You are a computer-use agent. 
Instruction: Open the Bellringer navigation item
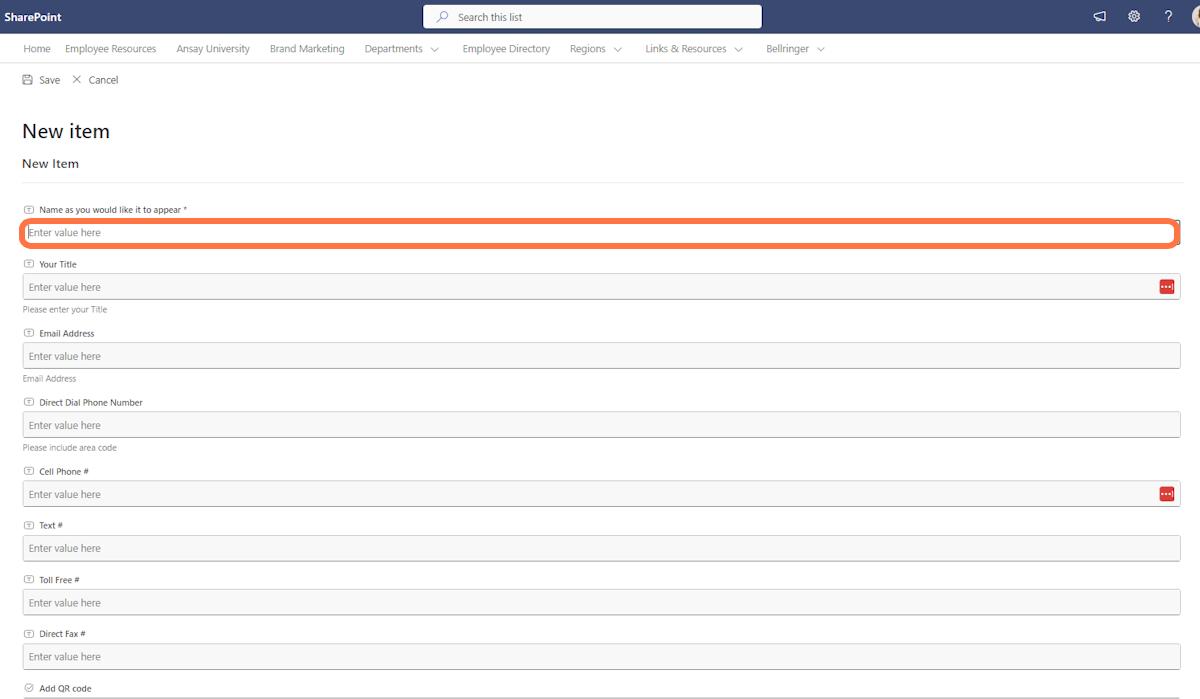coord(788,49)
